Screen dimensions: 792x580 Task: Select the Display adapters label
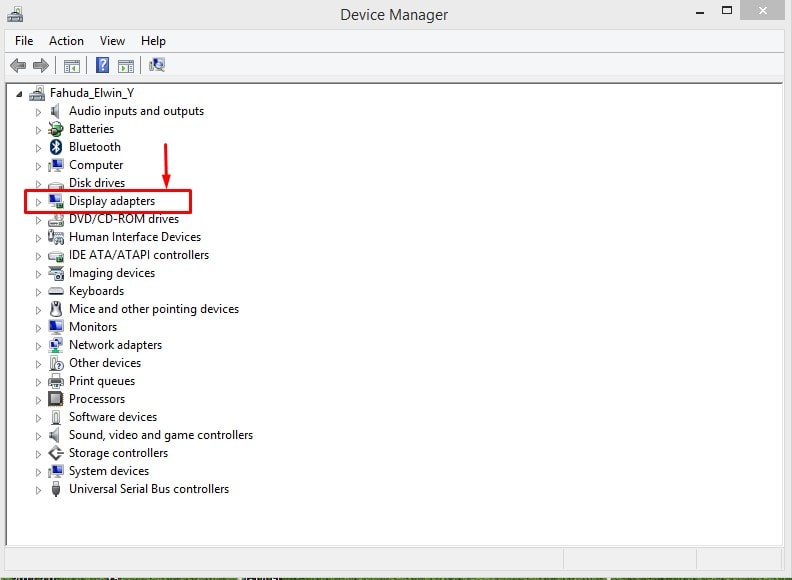click(112, 201)
